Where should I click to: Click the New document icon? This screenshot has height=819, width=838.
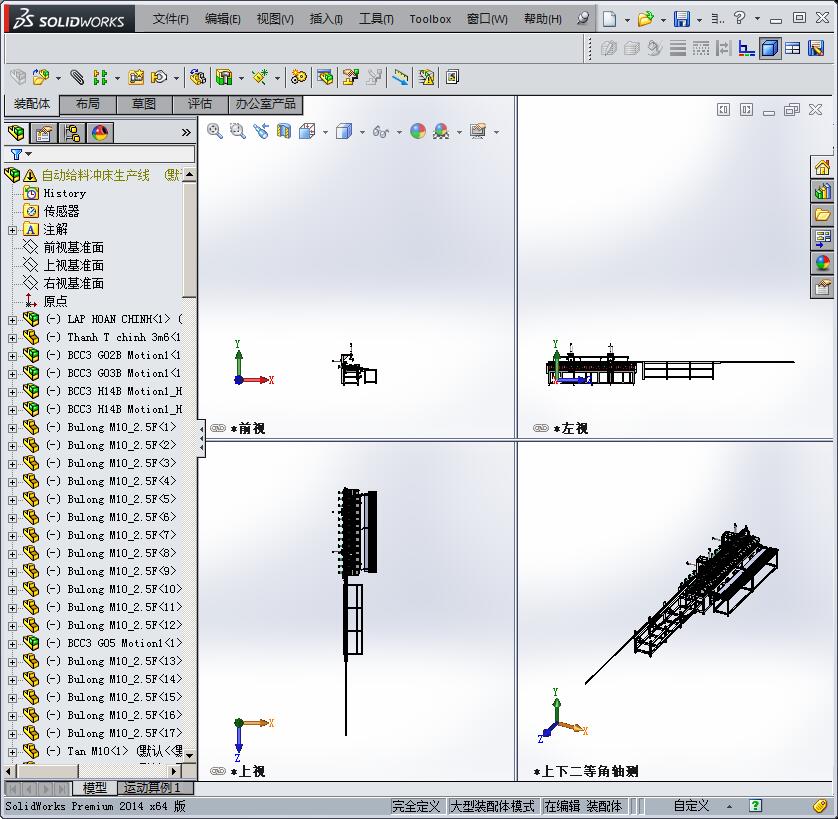click(x=609, y=19)
